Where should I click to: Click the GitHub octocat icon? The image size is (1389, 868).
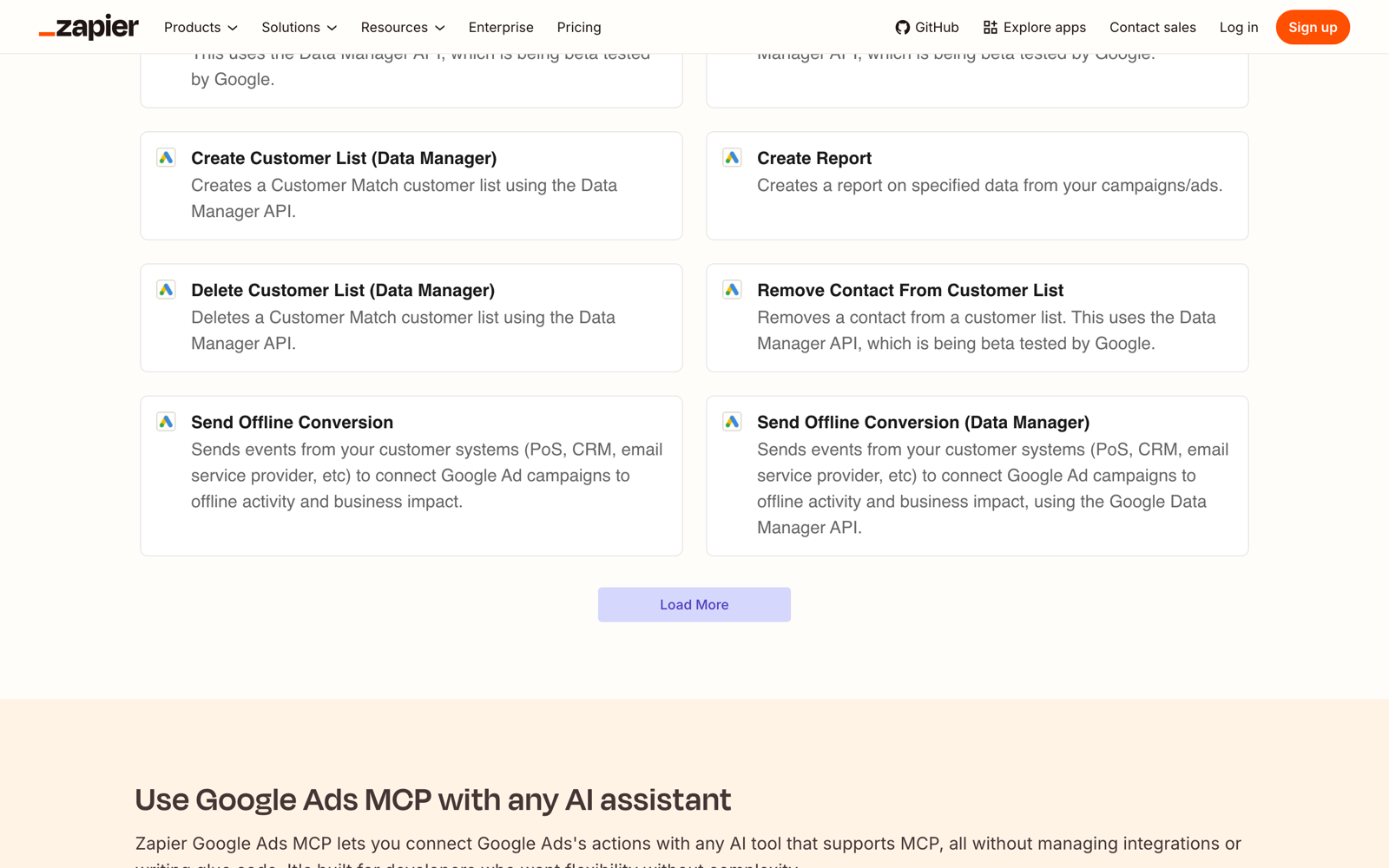(x=903, y=28)
